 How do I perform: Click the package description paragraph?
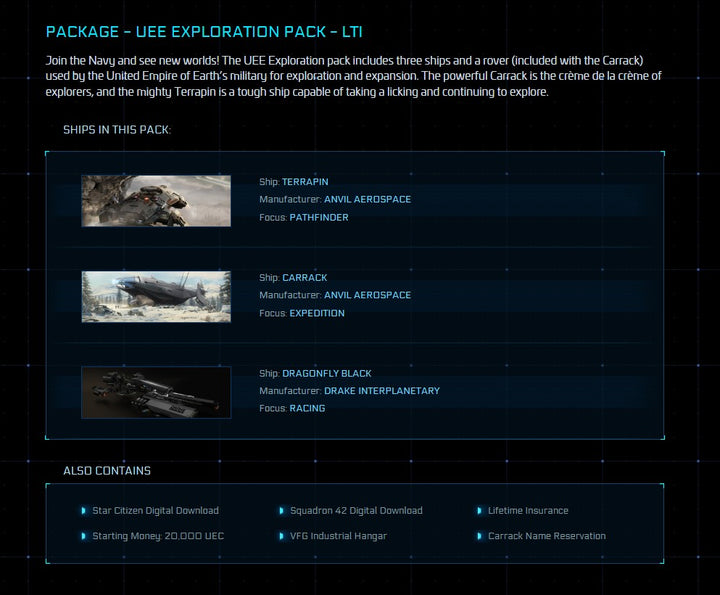click(354, 76)
